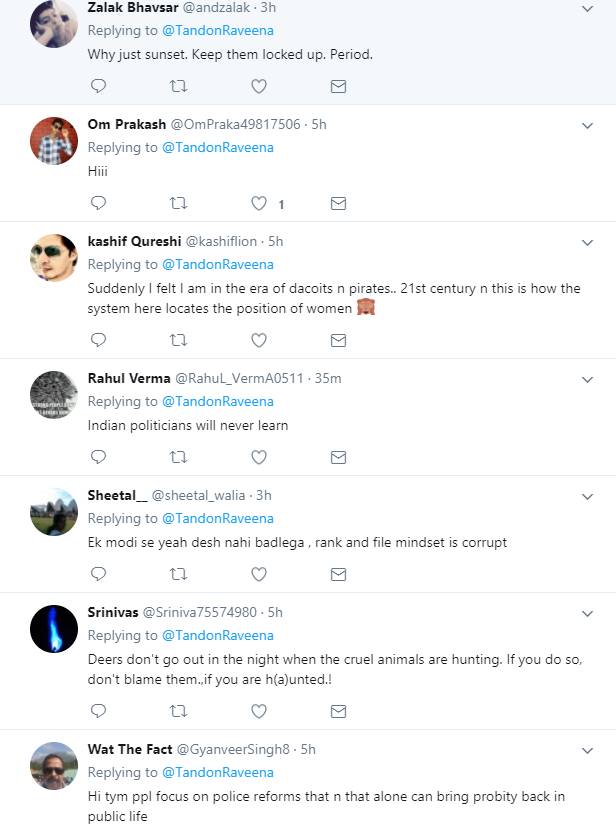
Task: Retweet Zalak Bhavsar's sunset tweet
Action: point(179,87)
